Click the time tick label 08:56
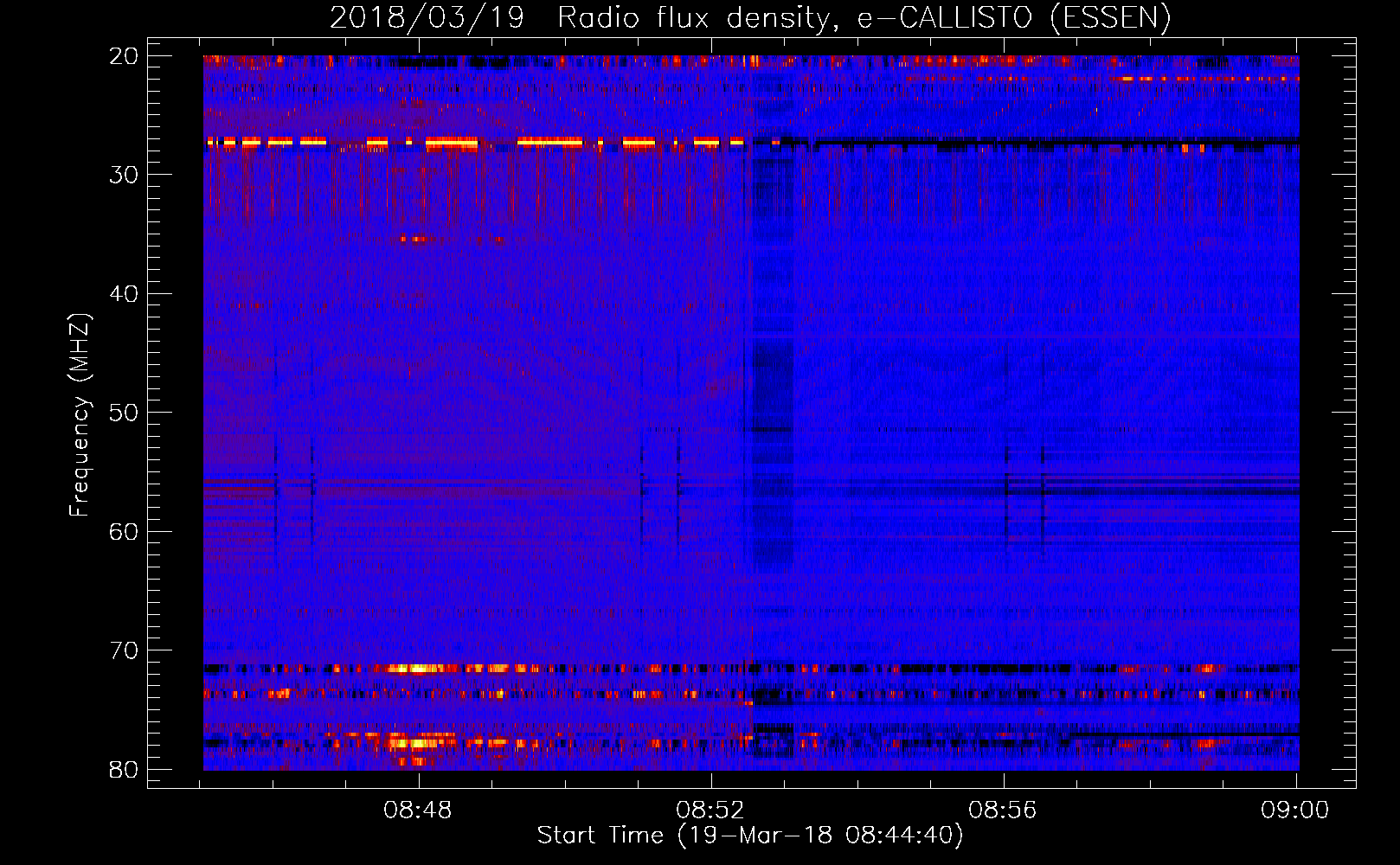 tap(1003, 811)
